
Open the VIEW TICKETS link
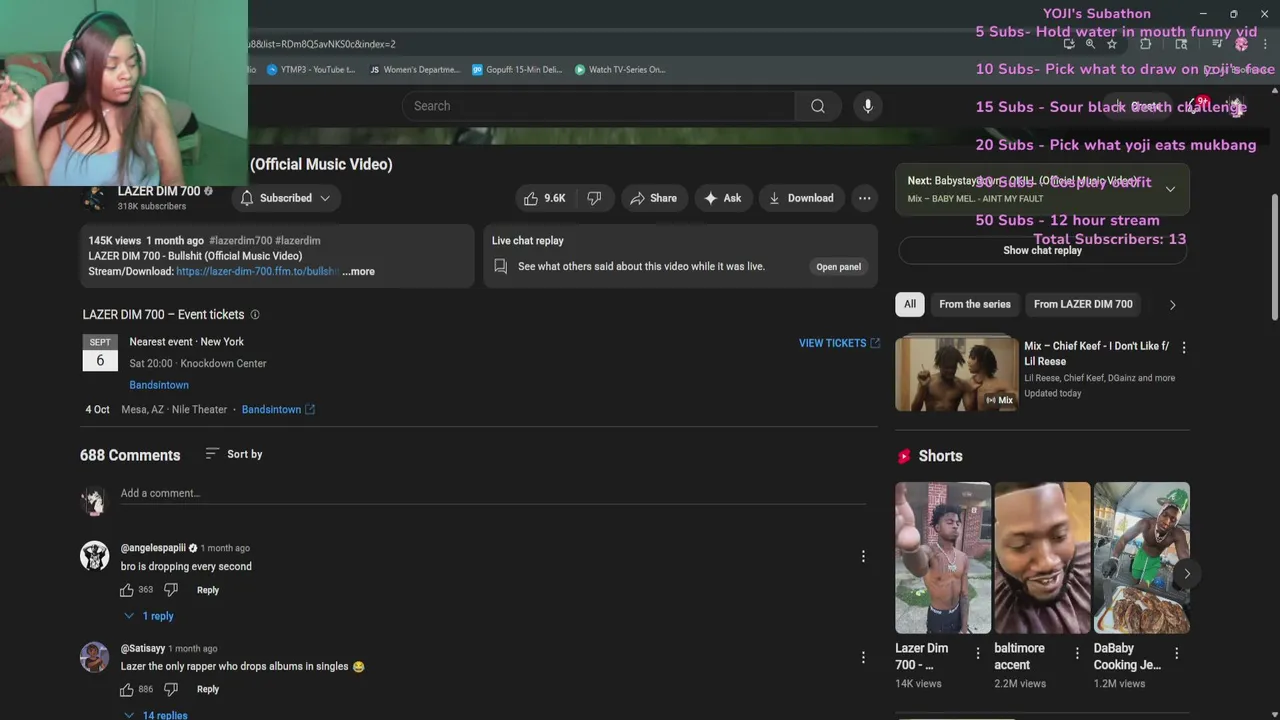click(x=839, y=343)
